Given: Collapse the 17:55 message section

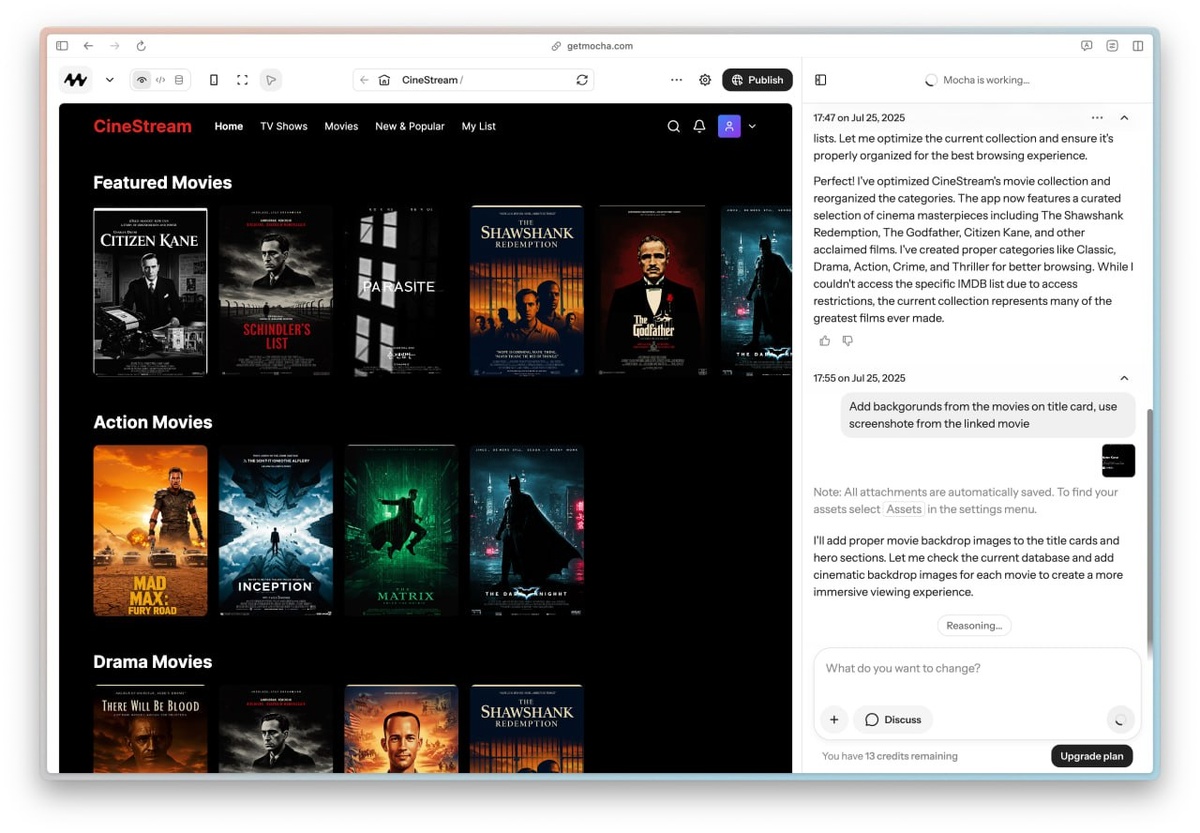Looking at the screenshot, I should (1124, 378).
